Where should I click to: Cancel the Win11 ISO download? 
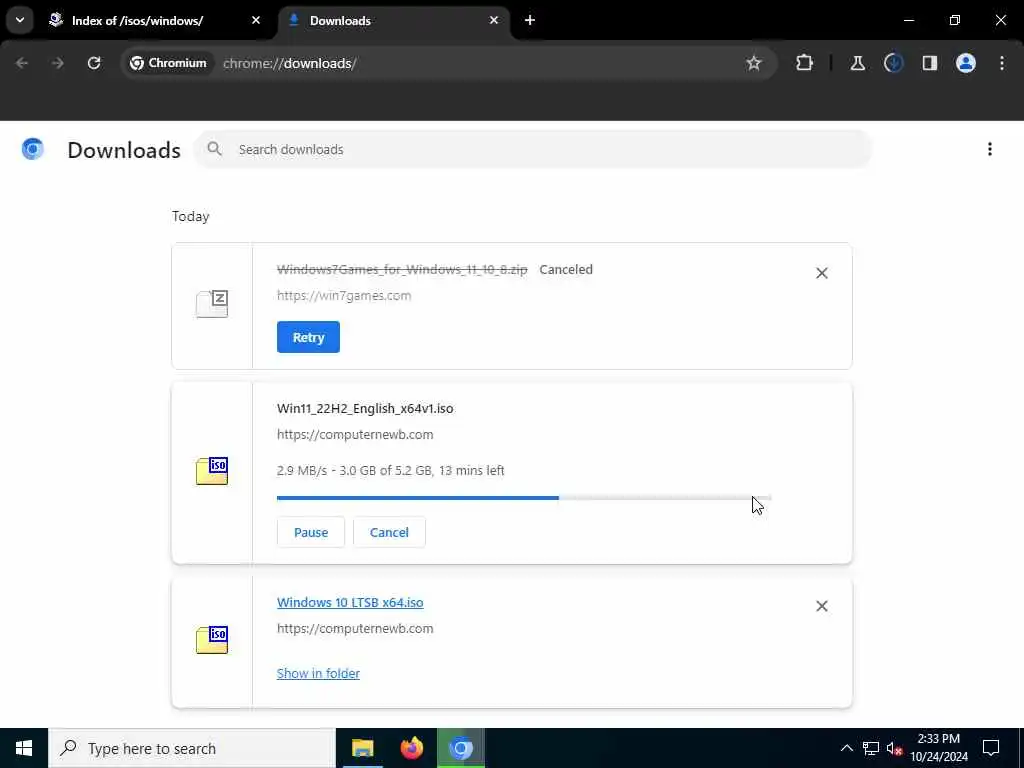[x=389, y=532]
